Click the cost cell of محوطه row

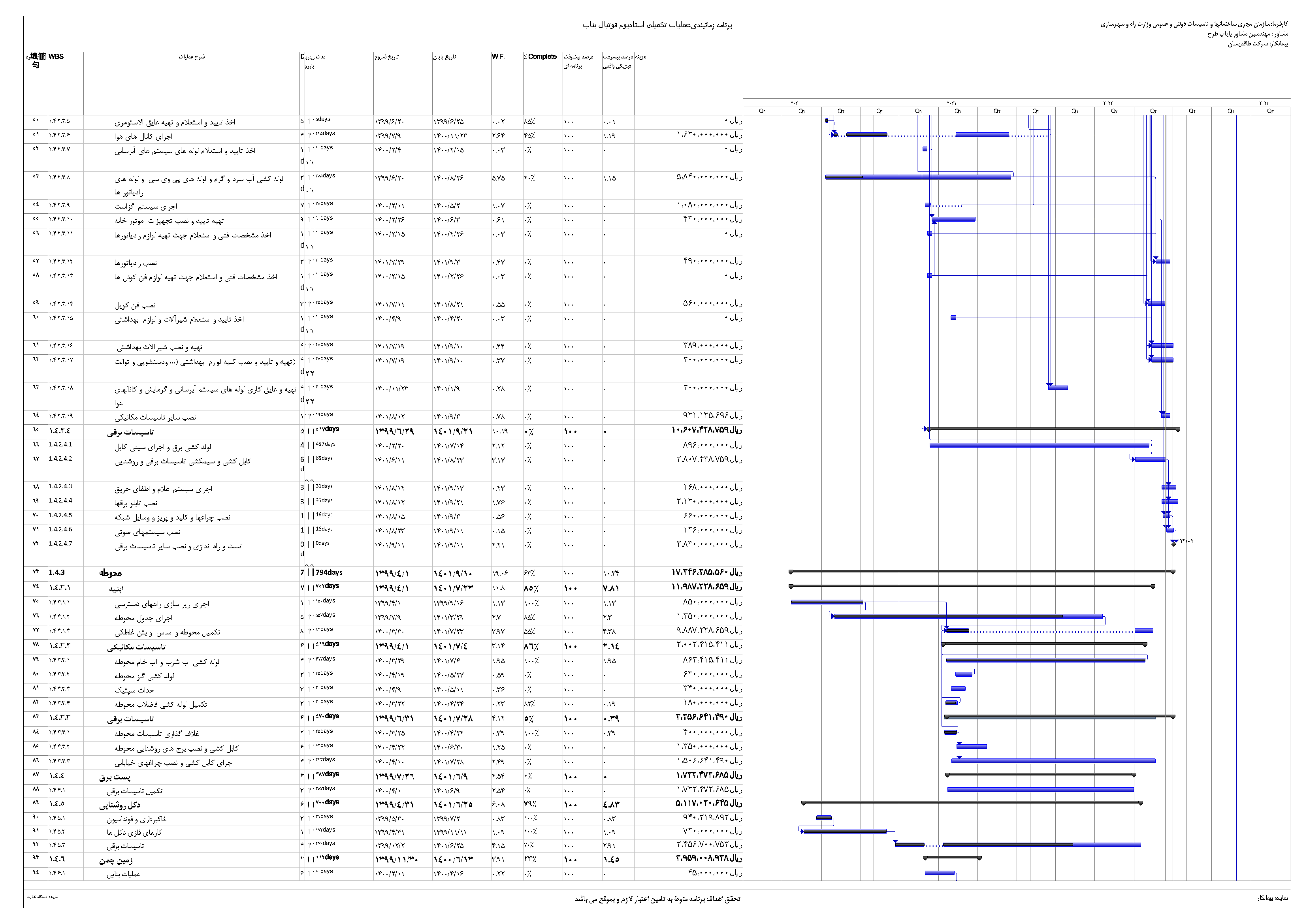click(706, 572)
